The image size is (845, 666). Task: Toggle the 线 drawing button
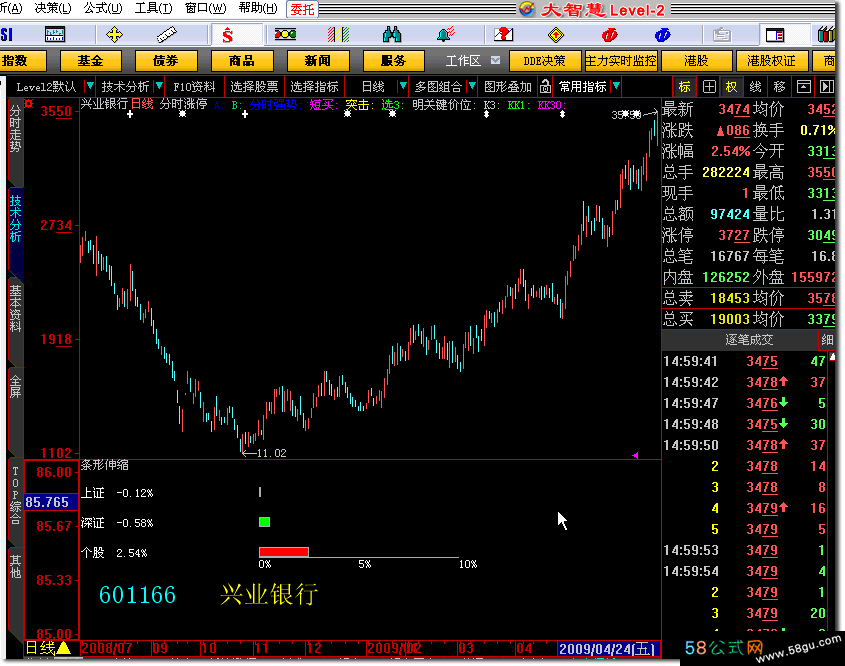click(x=756, y=87)
